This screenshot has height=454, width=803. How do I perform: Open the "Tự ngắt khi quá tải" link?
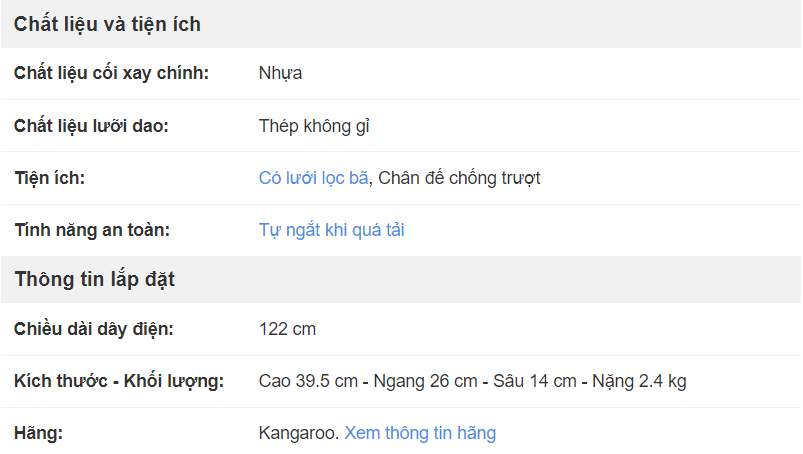[331, 230]
